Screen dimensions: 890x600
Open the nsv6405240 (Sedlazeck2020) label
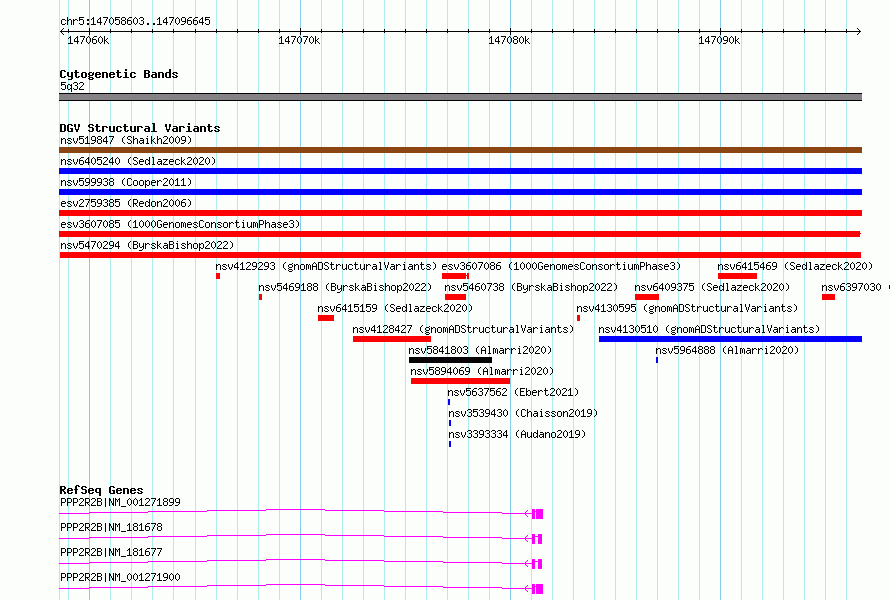[x=138, y=161]
